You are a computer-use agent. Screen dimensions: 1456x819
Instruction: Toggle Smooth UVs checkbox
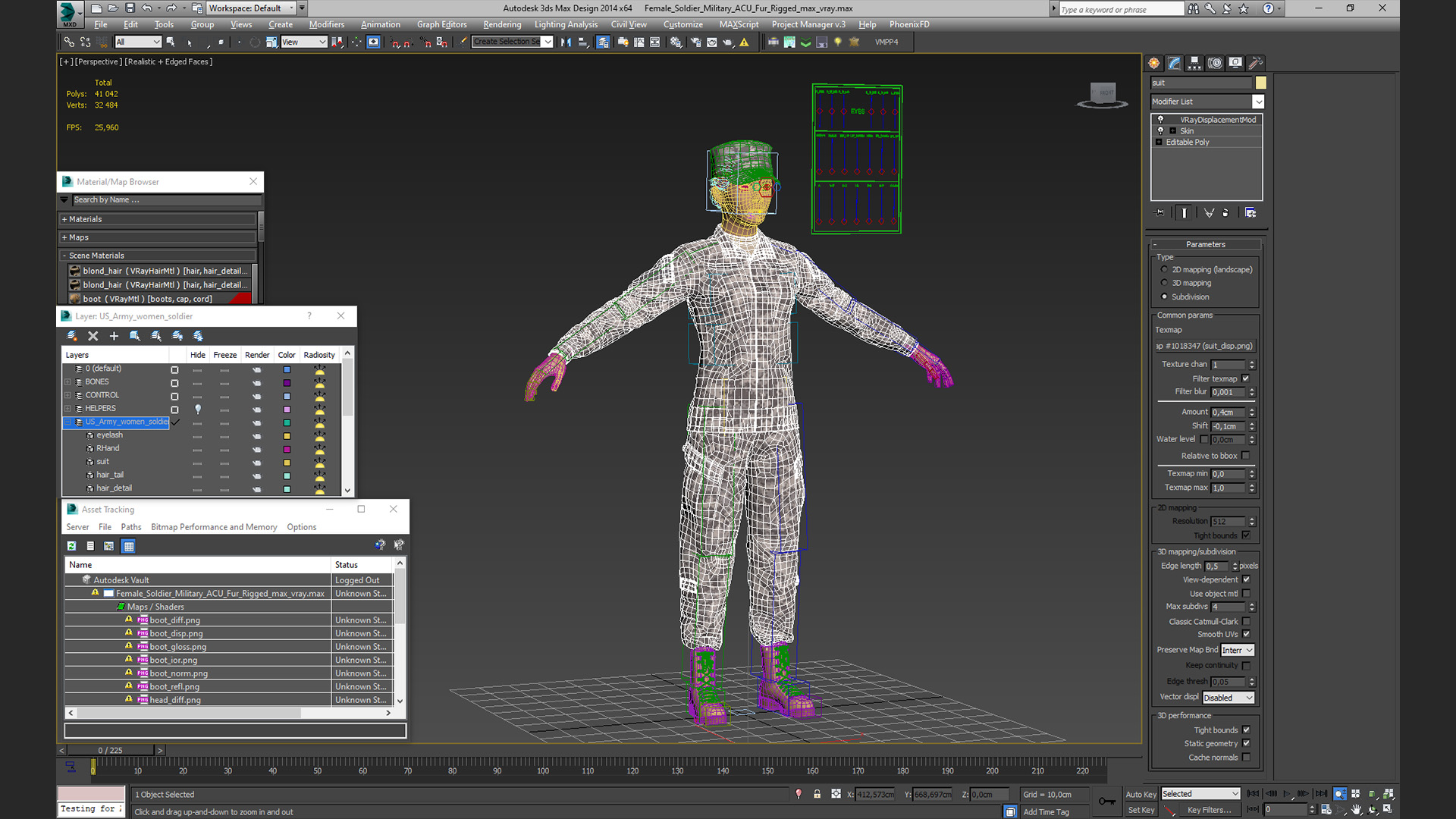1246,634
